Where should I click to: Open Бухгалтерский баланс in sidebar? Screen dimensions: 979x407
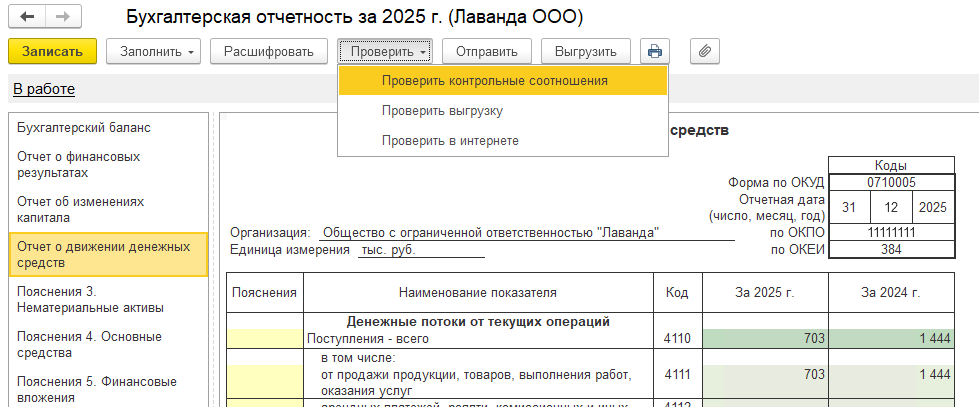coord(84,128)
